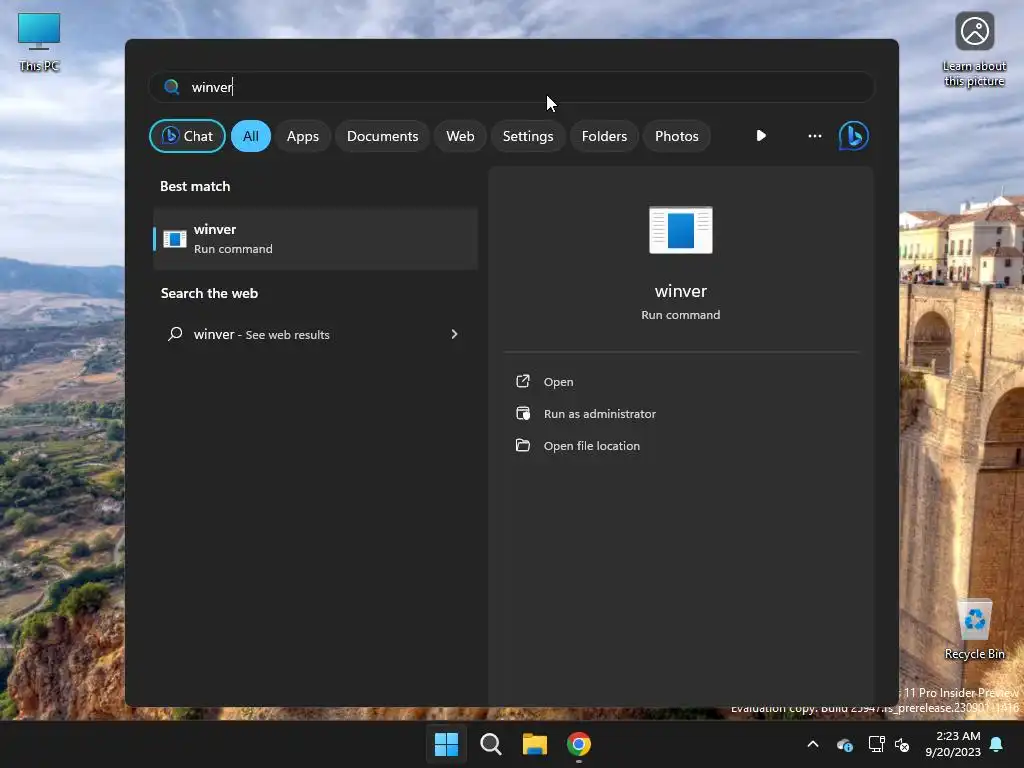Switch to Folders filter tab
The image size is (1024, 768).
point(604,136)
